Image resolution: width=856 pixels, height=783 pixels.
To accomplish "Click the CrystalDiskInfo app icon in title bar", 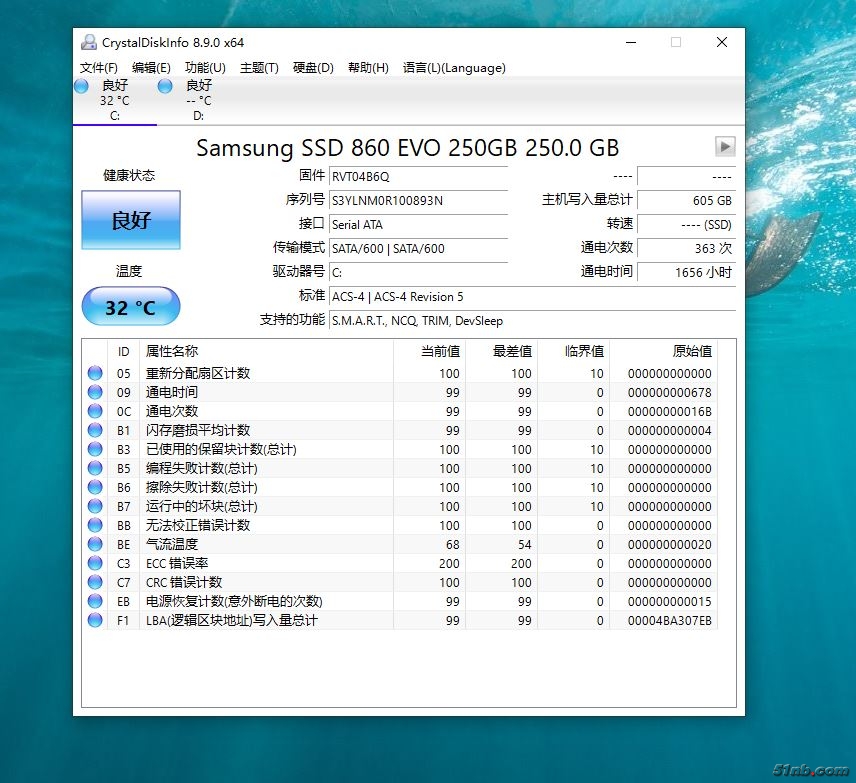I will click(89, 43).
